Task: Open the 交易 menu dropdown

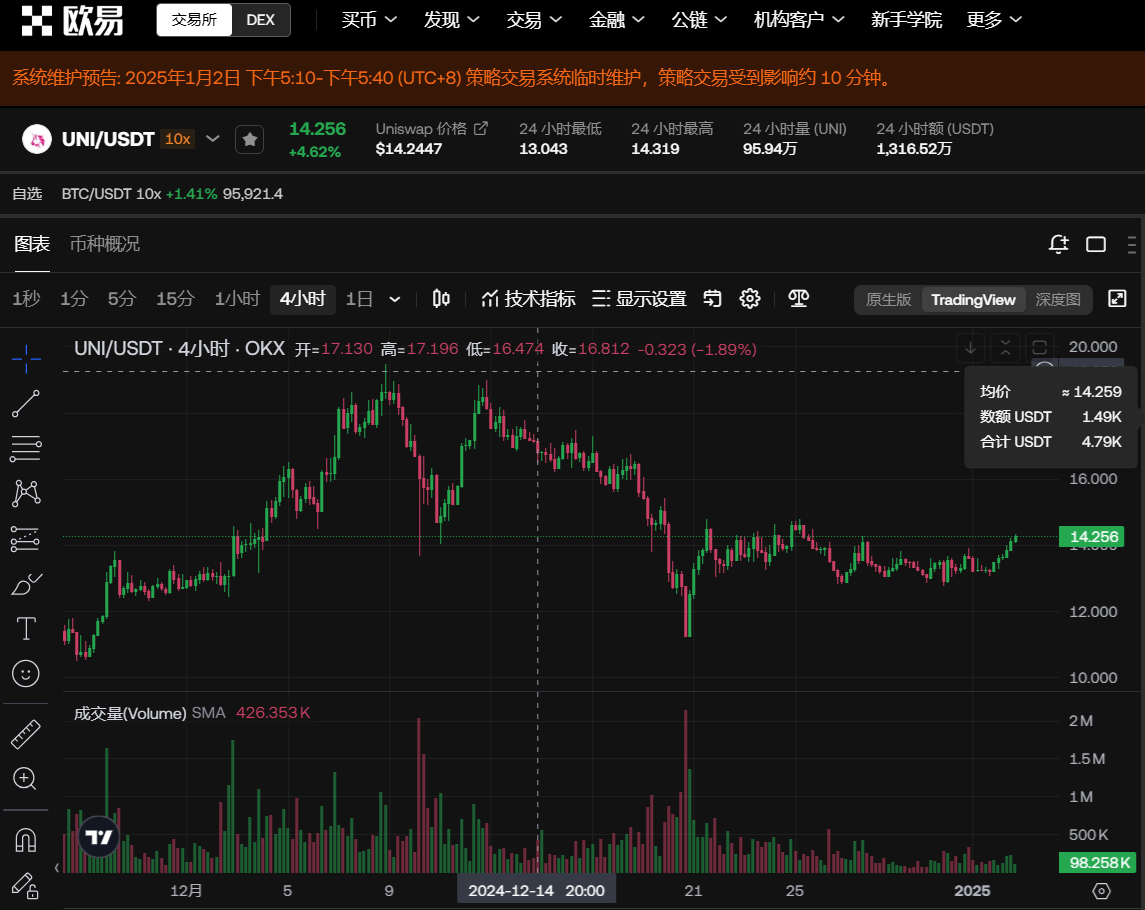Action: tap(534, 20)
